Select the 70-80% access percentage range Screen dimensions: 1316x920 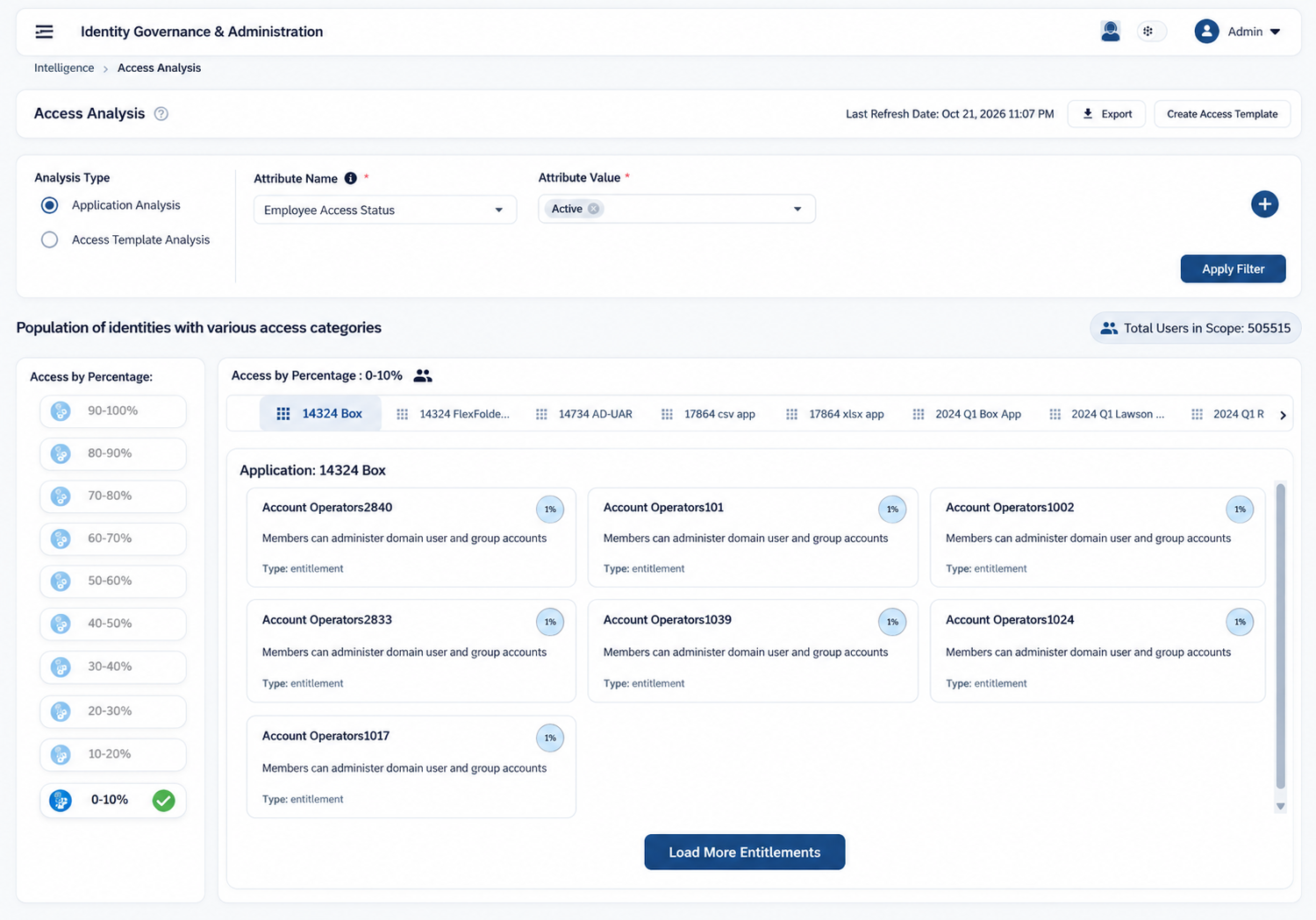(113, 496)
